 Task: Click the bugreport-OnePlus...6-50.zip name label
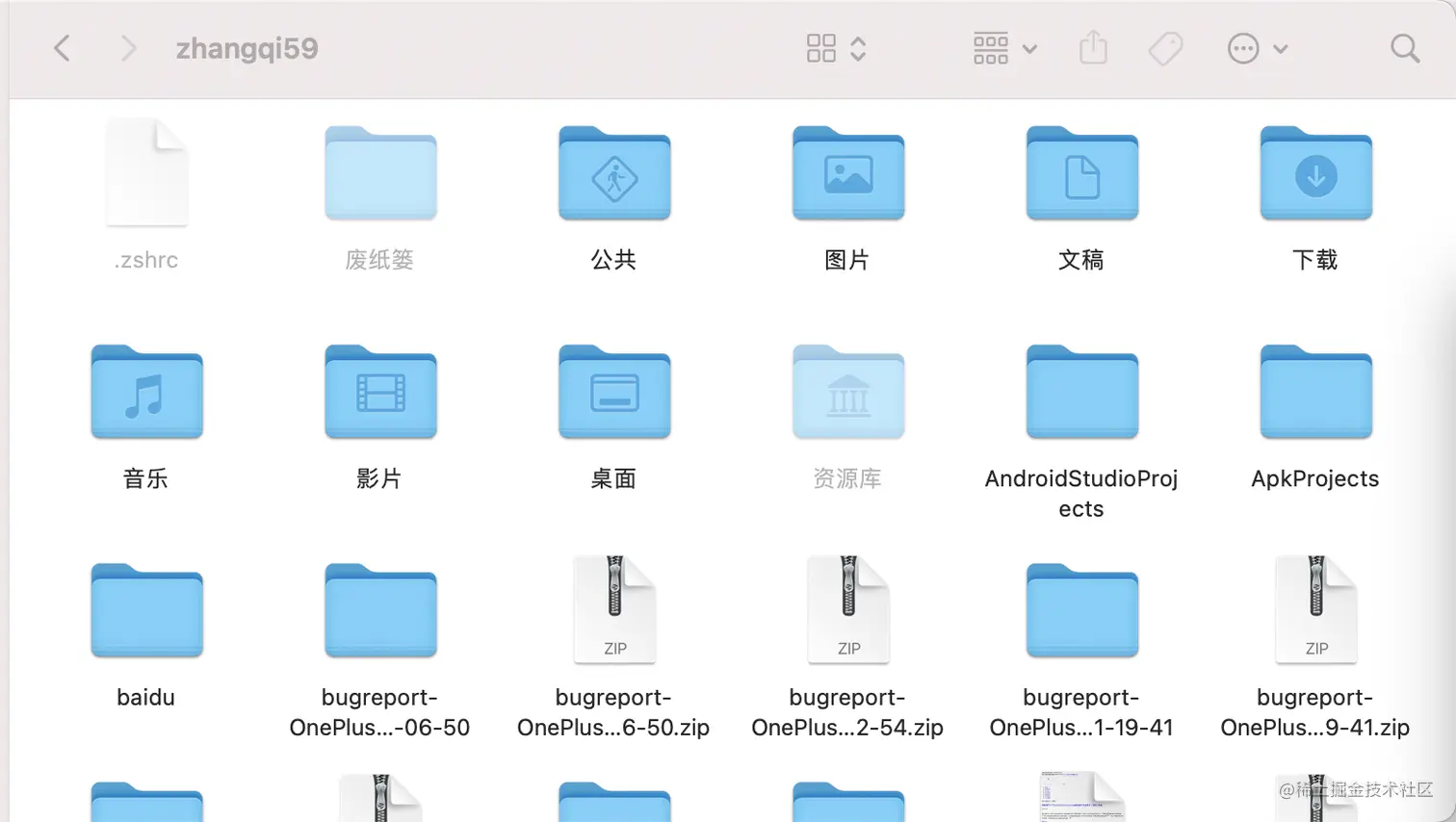coord(613,712)
